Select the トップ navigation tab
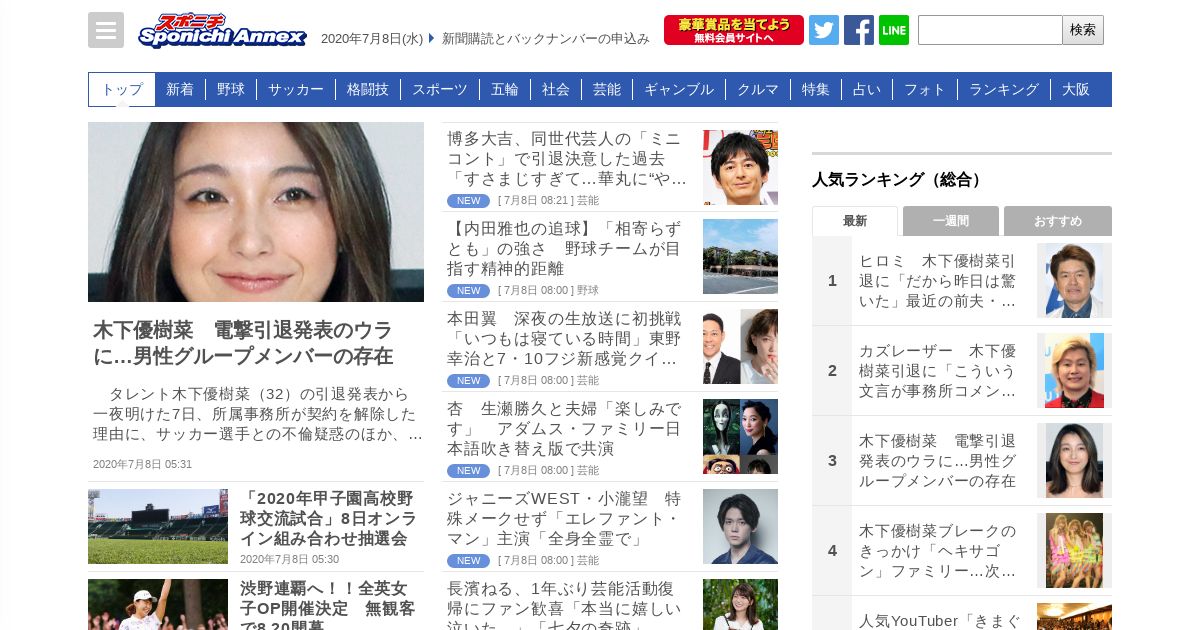Viewport: 1200px width, 630px height. [122, 89]
